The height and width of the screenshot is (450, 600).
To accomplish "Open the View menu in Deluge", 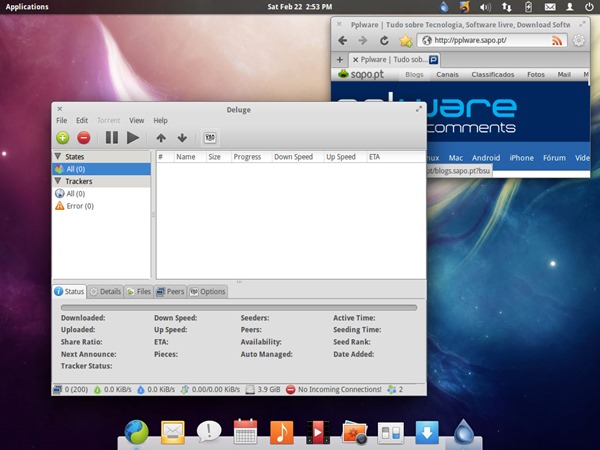I will 137,121.
